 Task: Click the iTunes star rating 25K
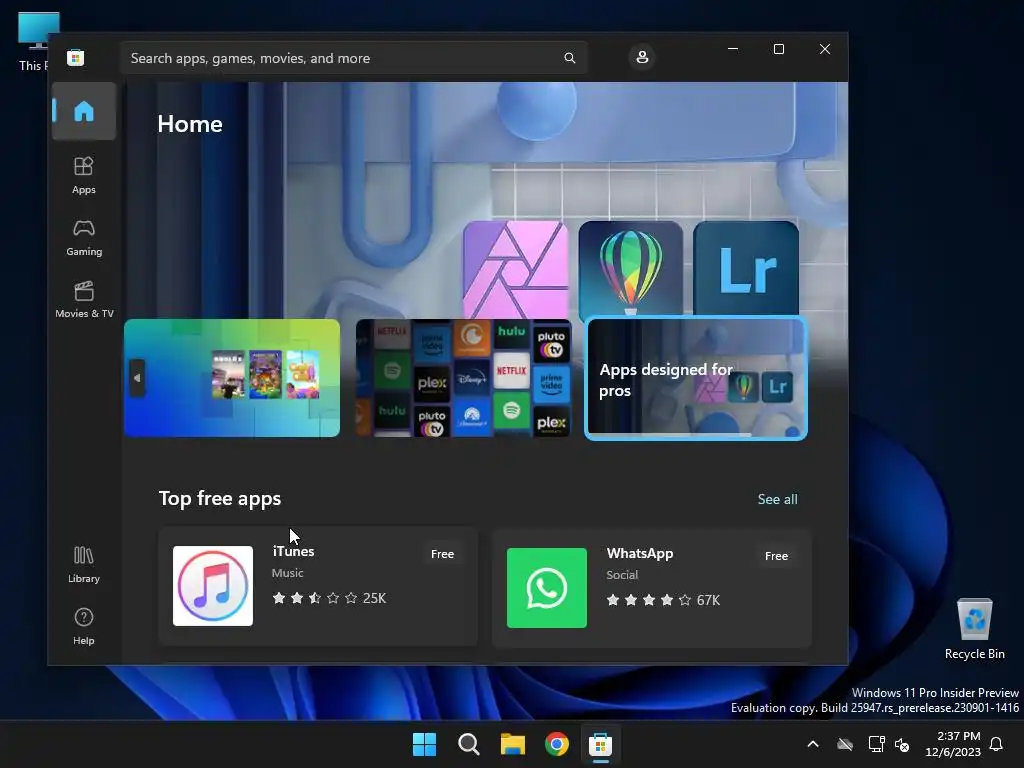pyautogui.click(x=329, y=598)
